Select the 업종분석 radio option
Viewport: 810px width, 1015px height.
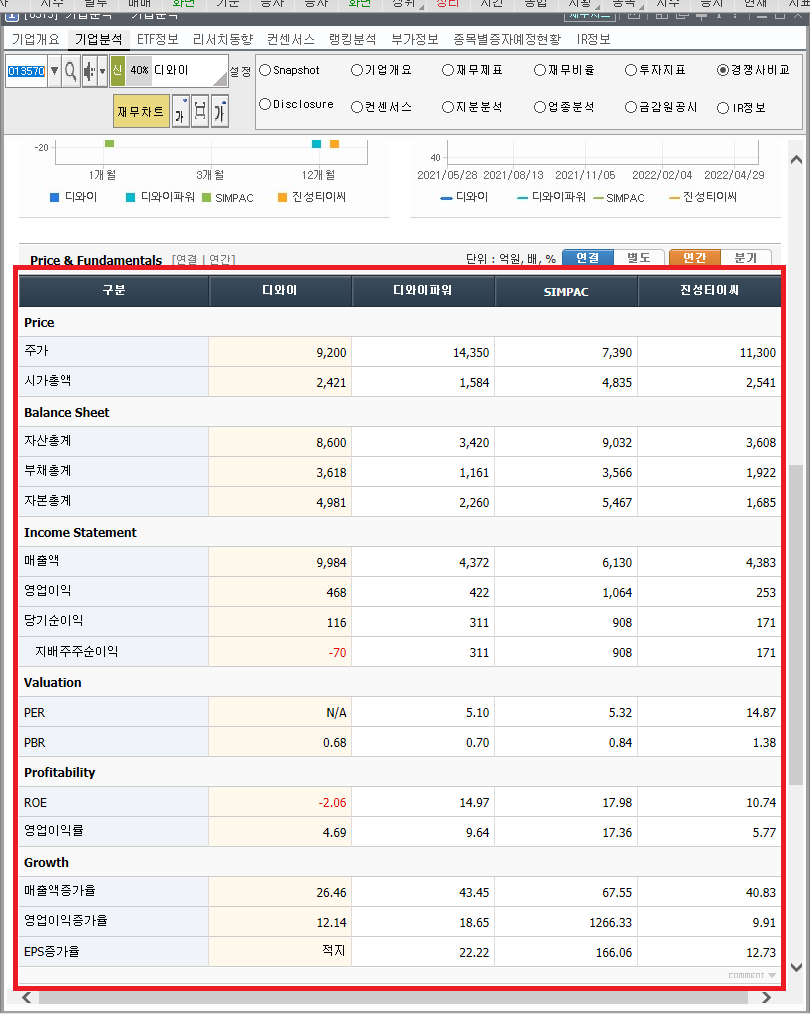coord(540,107)
